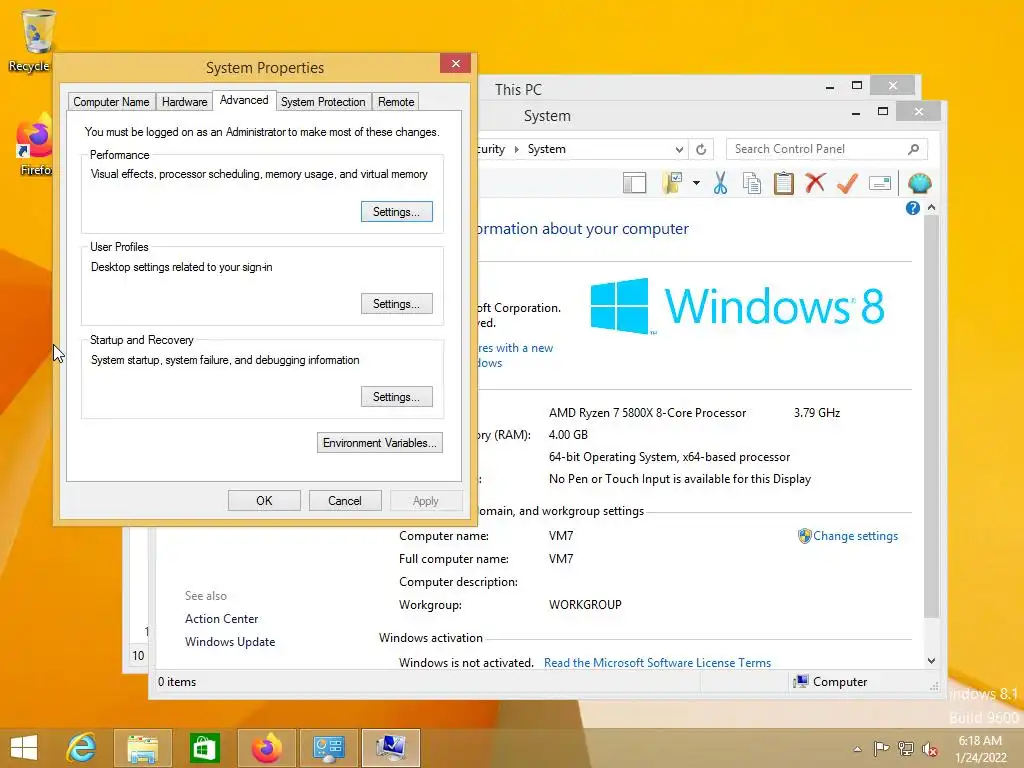The width and height of the screenshot is (1024, 768).
Task: Click the red X Delete icon
Action: point(815,183)
